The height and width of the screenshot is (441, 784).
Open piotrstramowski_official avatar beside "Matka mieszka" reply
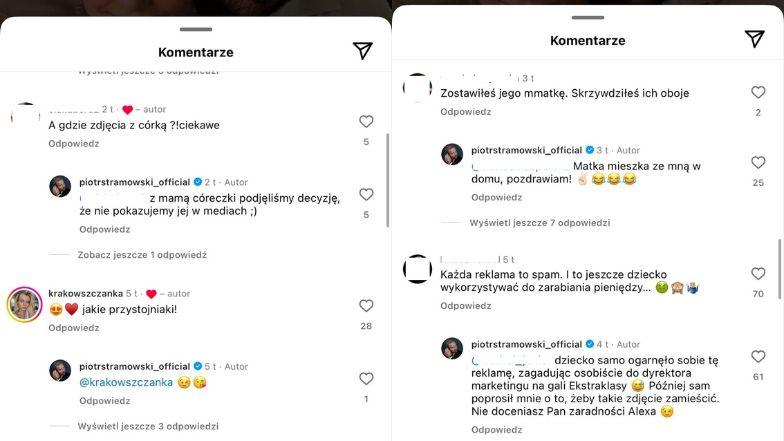tap(452, 154)
